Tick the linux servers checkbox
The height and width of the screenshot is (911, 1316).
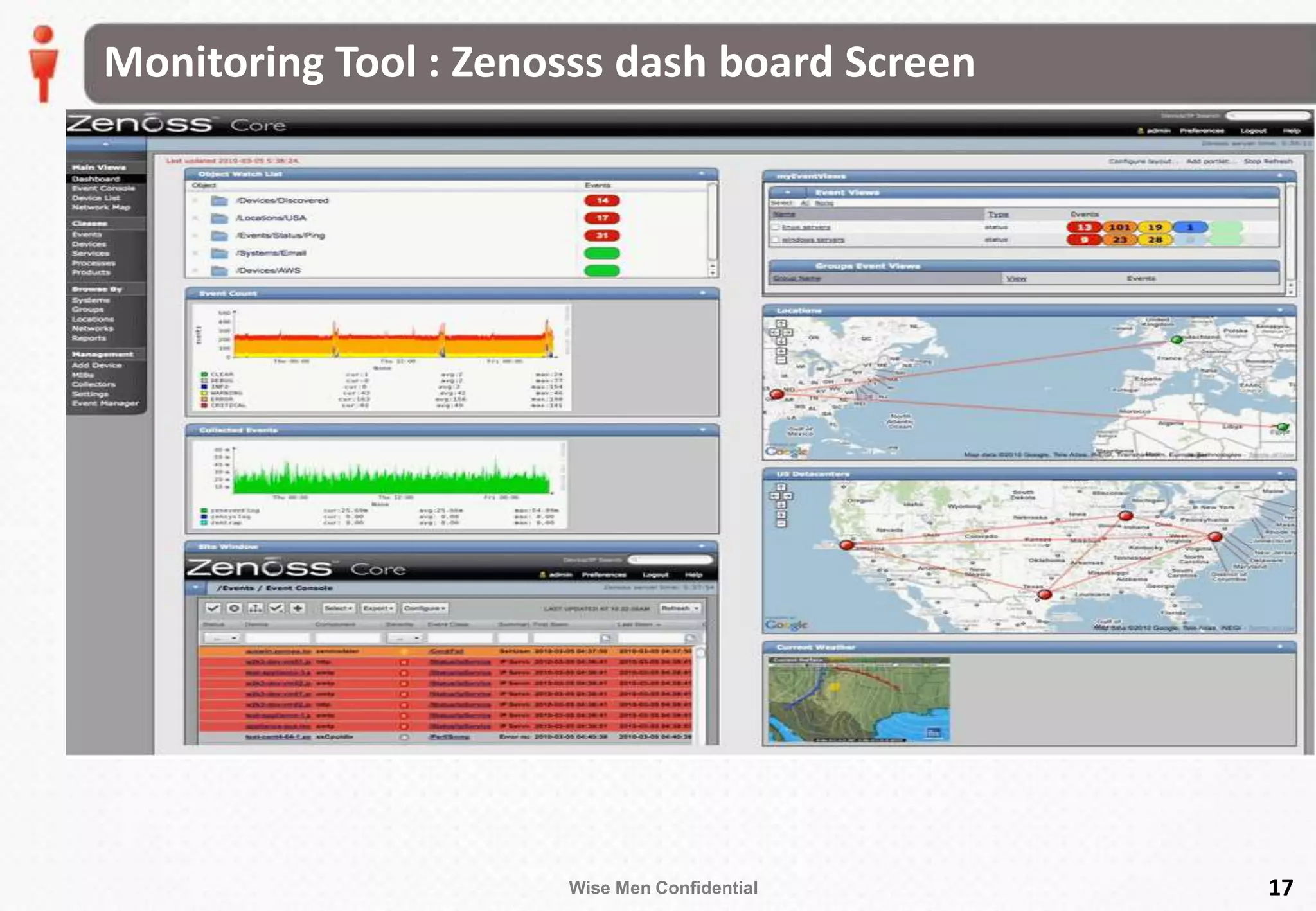click(775, 227)
